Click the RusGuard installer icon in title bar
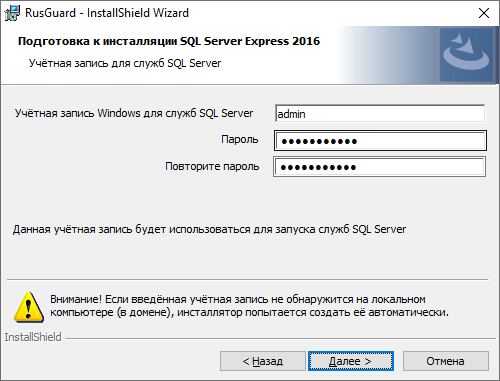This screenshot has height=381, width=500. tap(12, 13)
